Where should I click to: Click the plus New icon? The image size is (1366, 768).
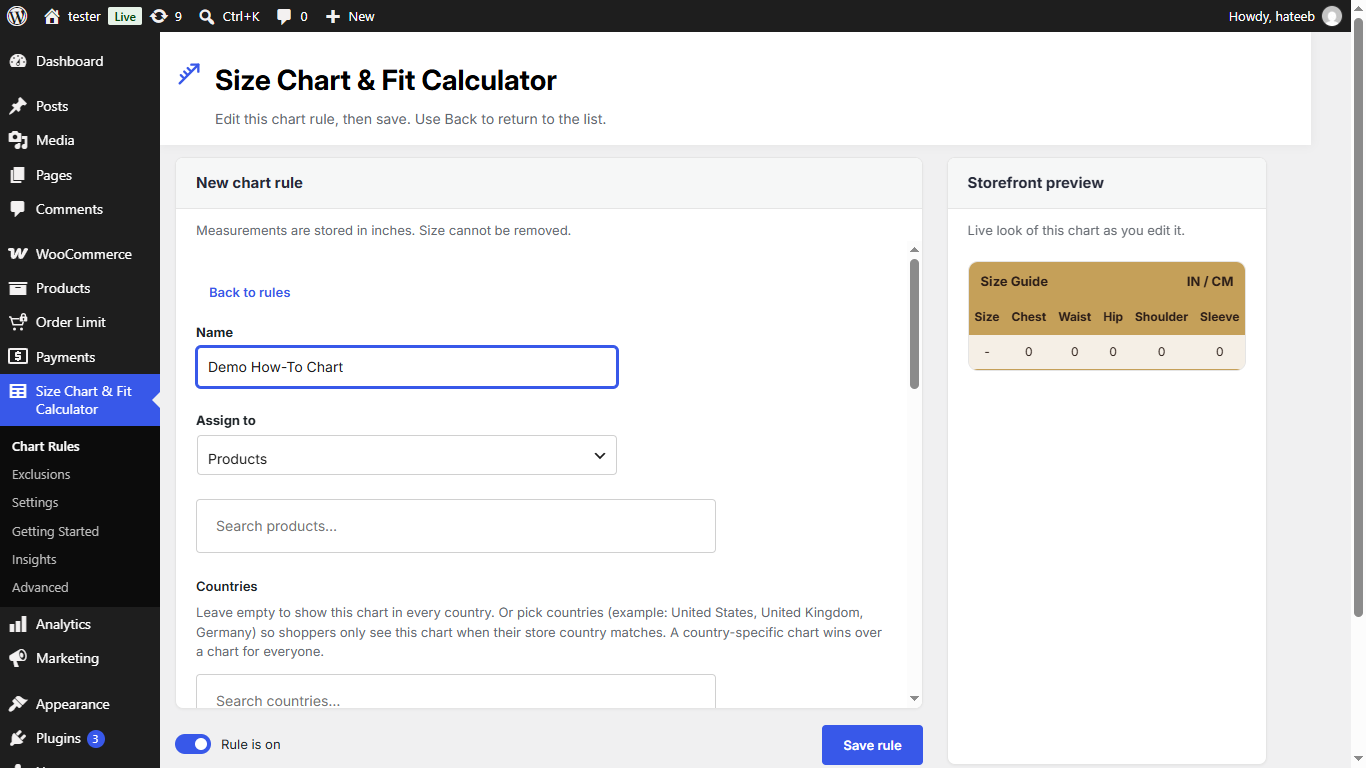tap(333, 16)
